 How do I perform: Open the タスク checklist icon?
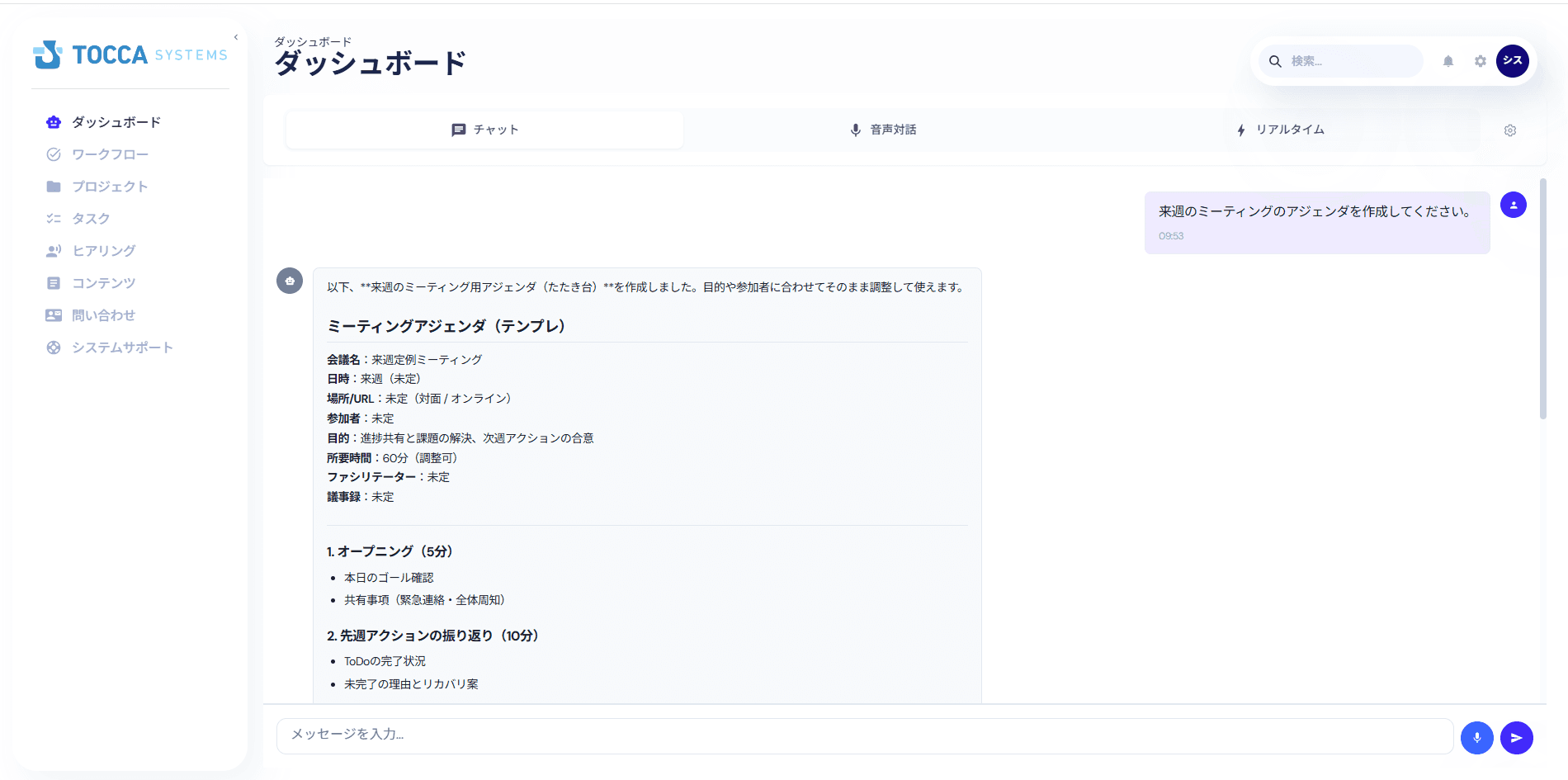53,219
